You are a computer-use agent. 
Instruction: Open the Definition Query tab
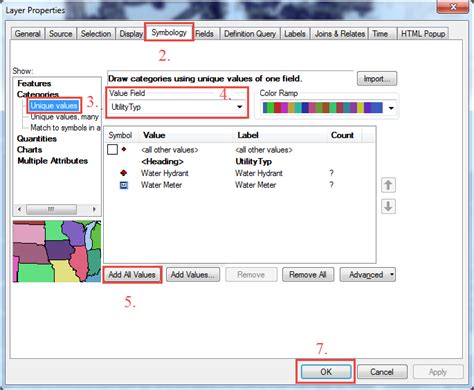point(250,34)
